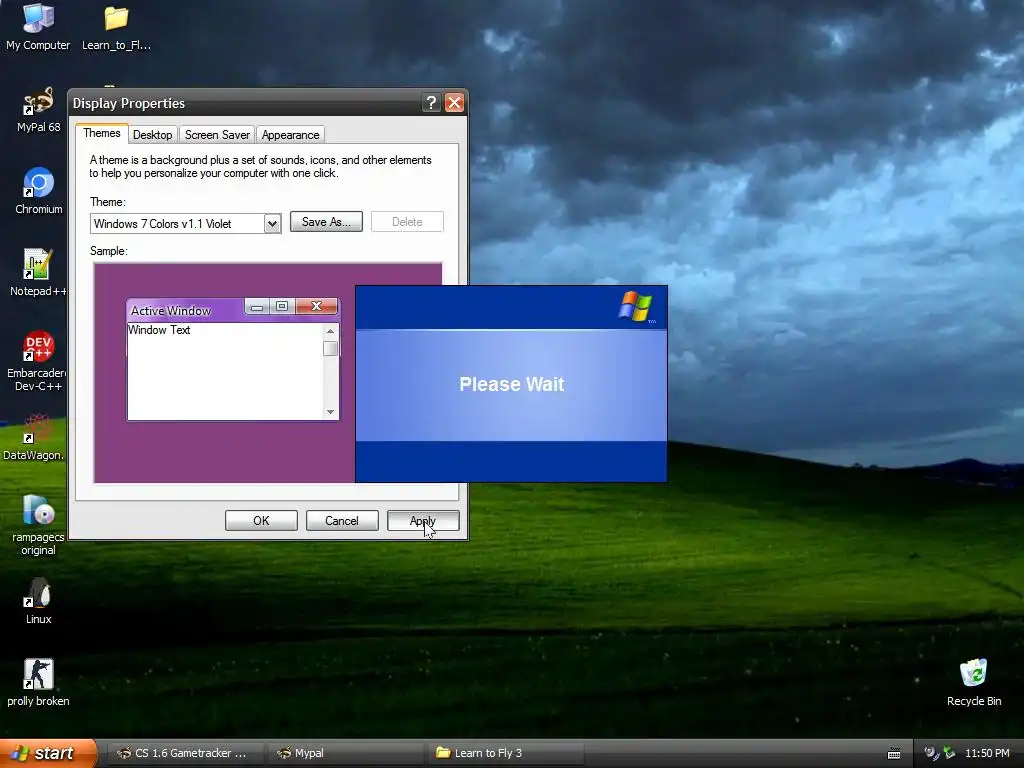This screenshot has width=1024, height=768.
Task: Click the network tray icon beside the clock
Action: [x=949, y=753]
